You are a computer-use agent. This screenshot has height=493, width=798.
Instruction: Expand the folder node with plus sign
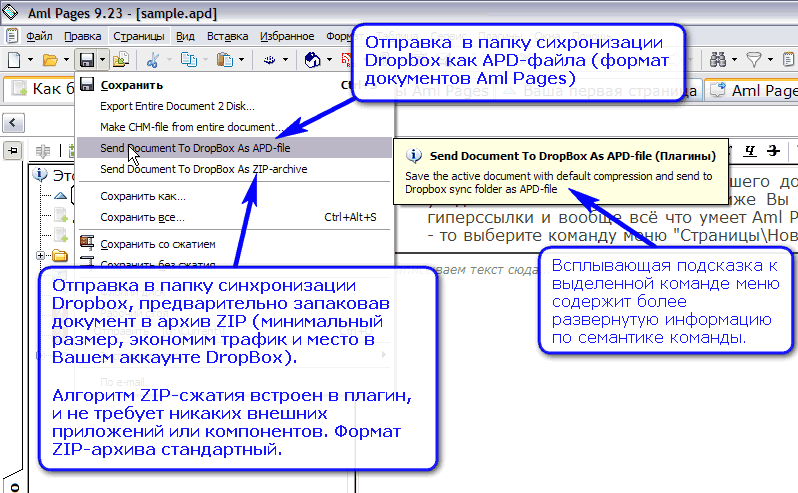[41, 255]
